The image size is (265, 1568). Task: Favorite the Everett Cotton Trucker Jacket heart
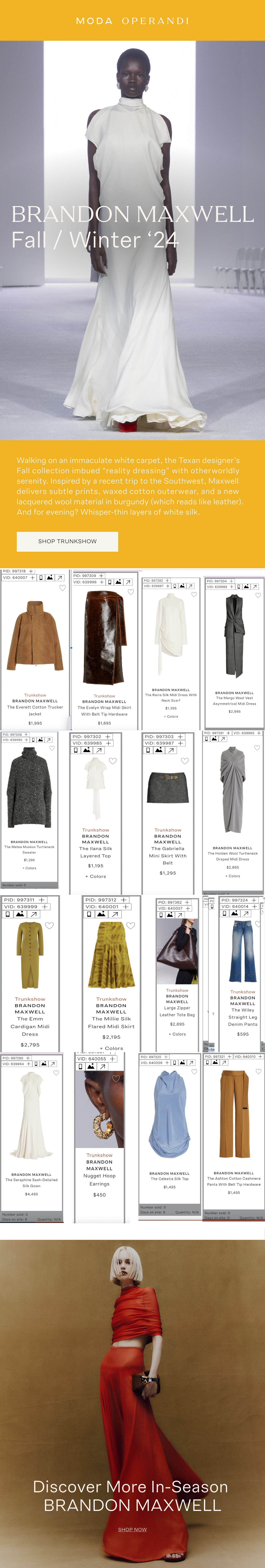62,588
